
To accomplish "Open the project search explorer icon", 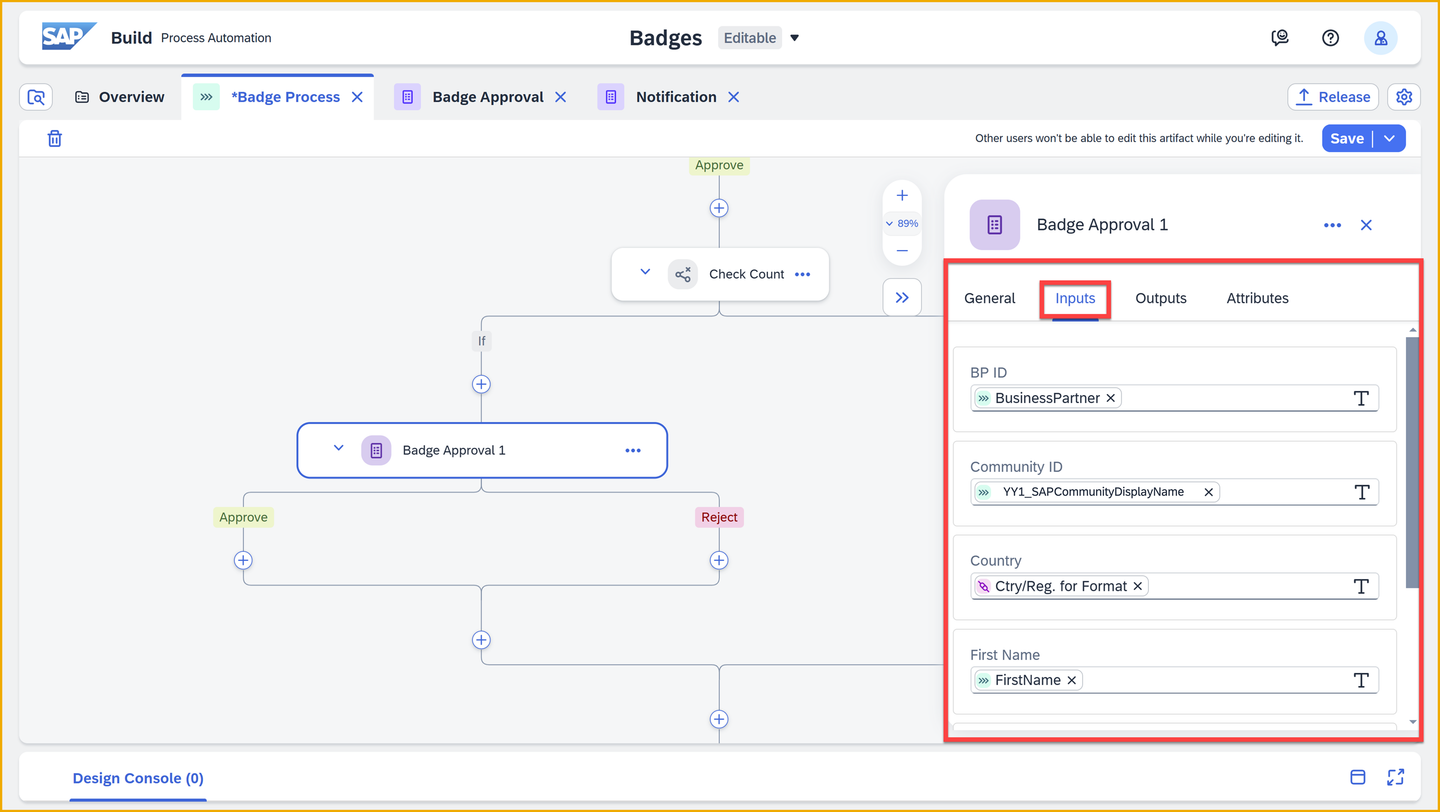I will (x=37, y=97).
